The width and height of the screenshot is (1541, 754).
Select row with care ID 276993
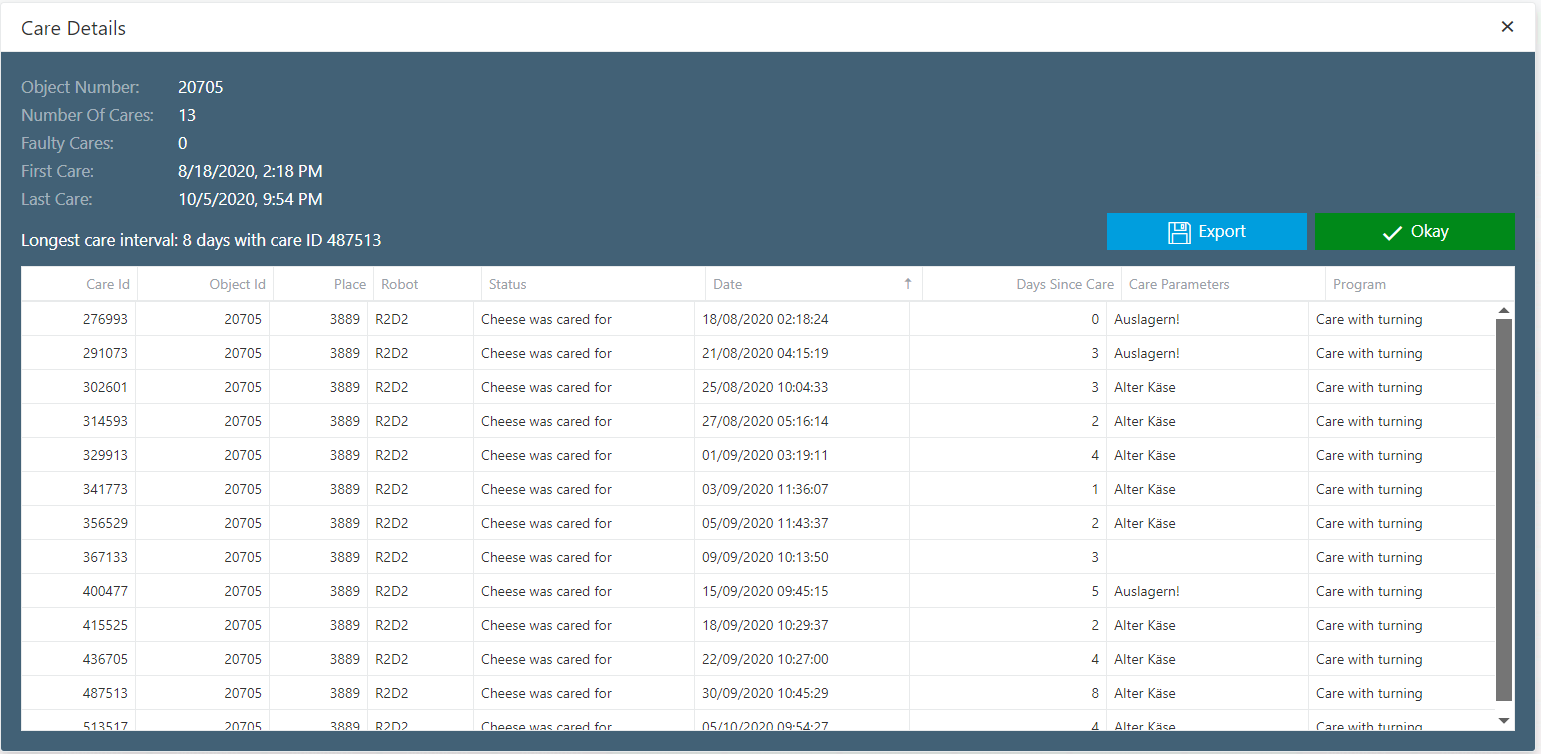(105, 319)
